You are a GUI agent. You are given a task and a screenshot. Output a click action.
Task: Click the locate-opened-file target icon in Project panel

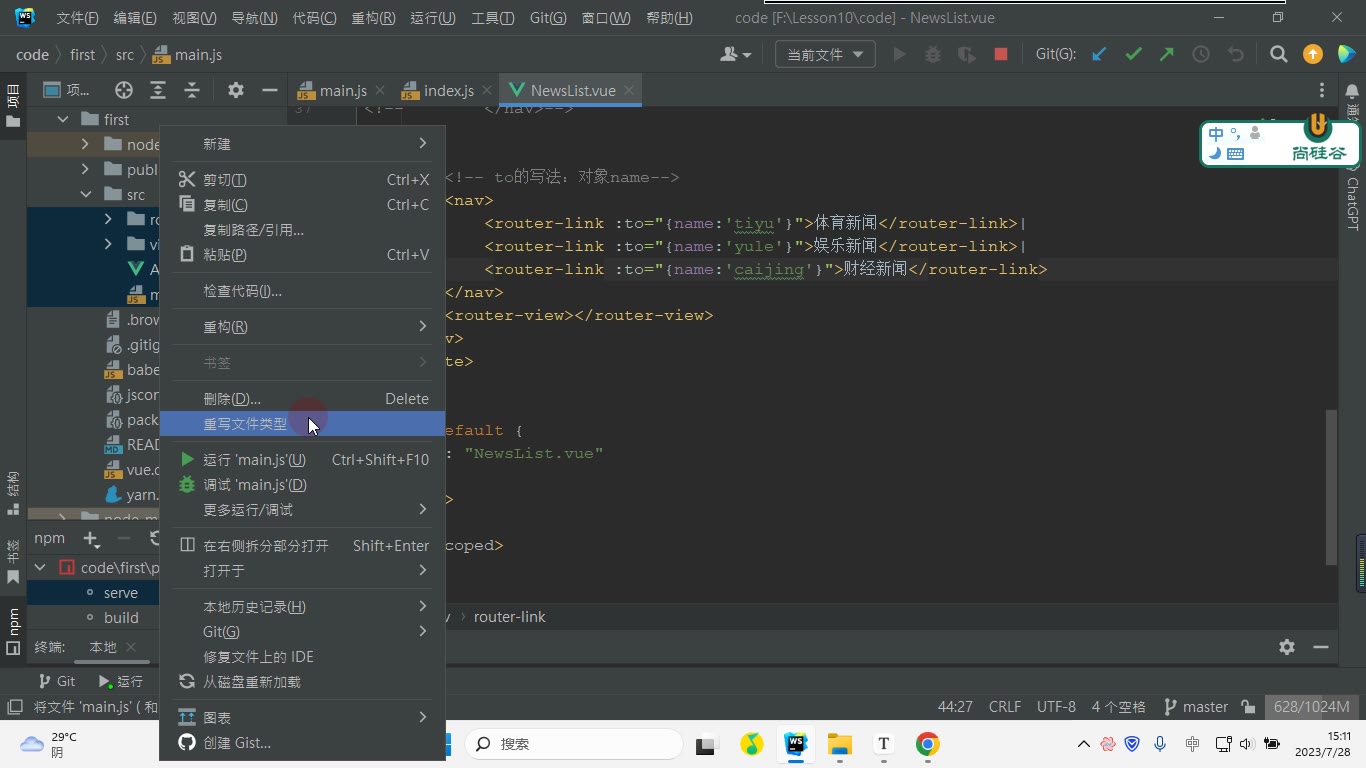click(x=124, y=90)
